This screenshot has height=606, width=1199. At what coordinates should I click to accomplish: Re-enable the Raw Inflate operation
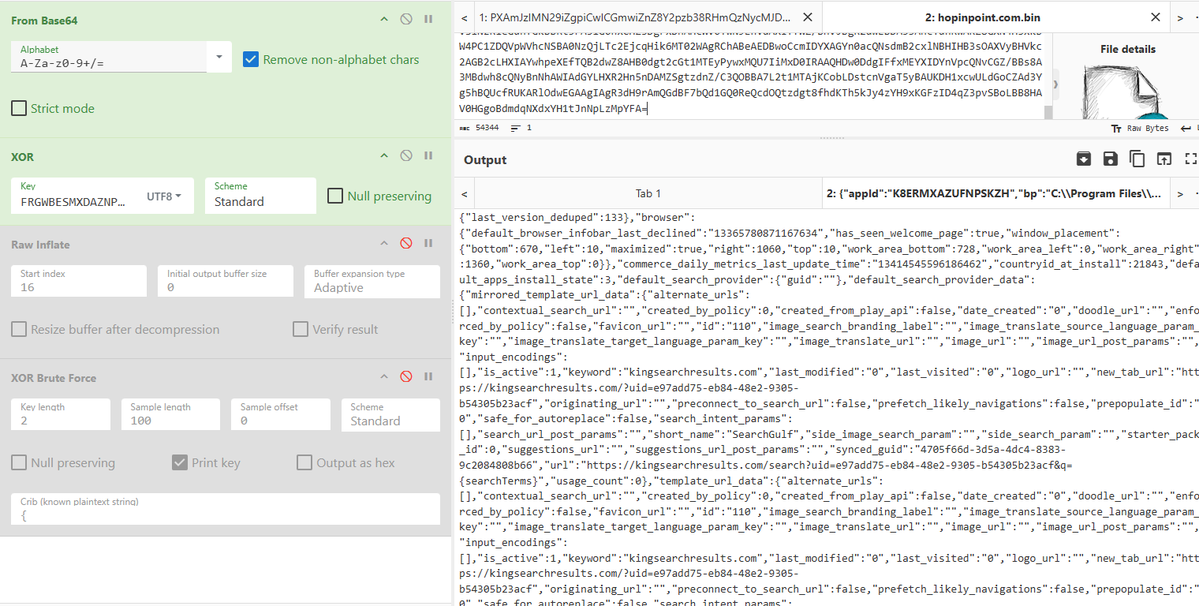(x=407, y=244)
